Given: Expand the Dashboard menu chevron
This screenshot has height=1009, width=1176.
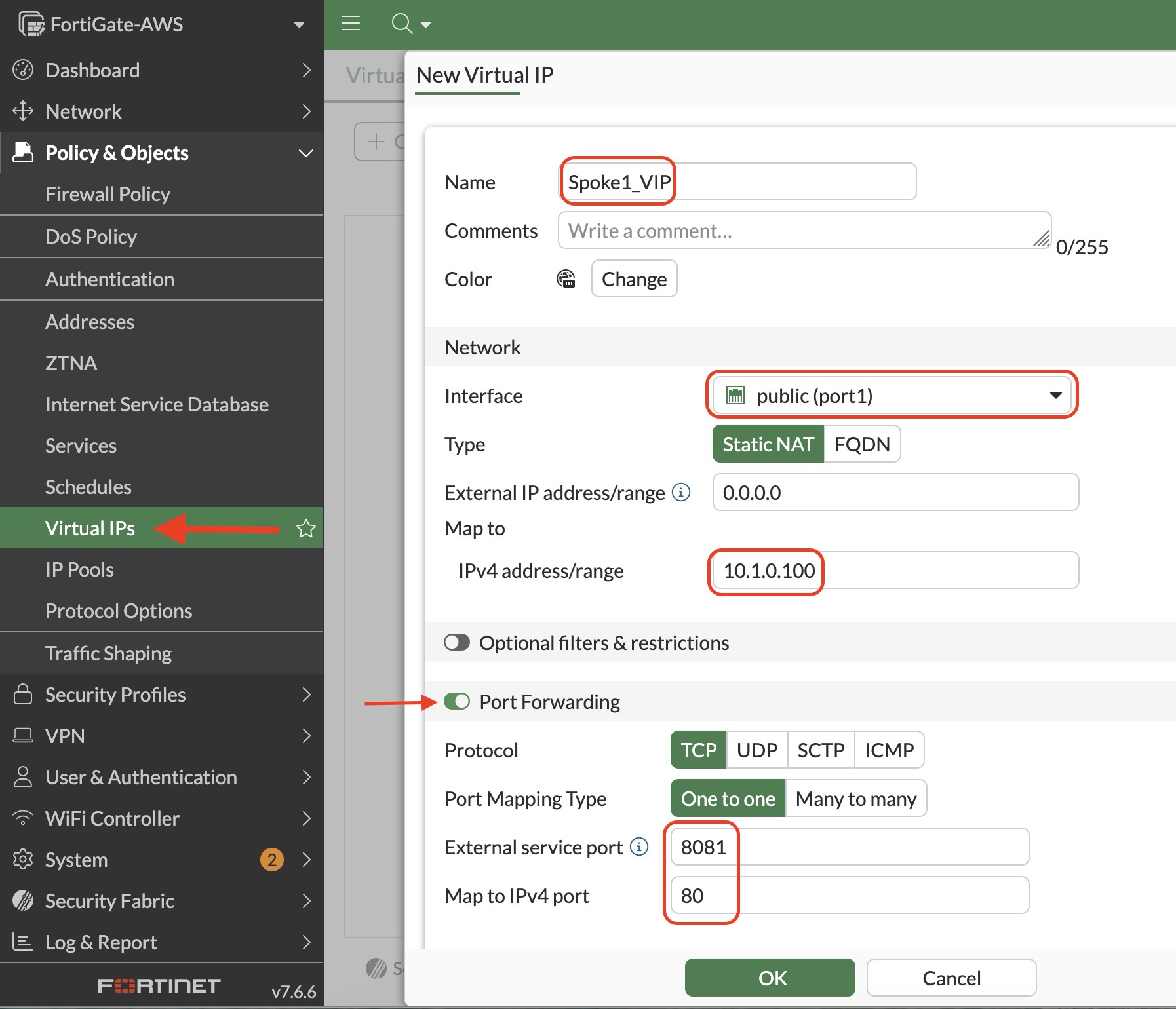Looking at the screenshot, I should tap(306, 70).
